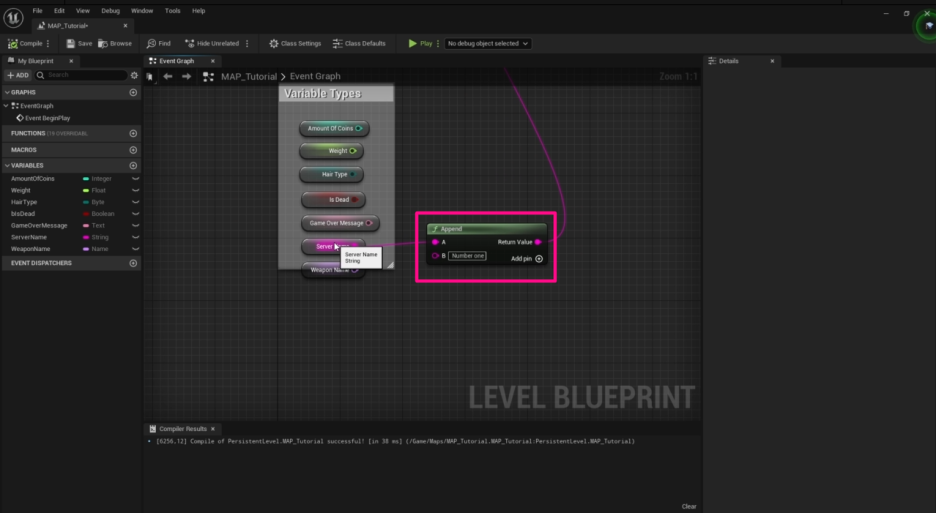Open the Window menu
Viewport: 936px width, 513px height.
tap(141, 11)
